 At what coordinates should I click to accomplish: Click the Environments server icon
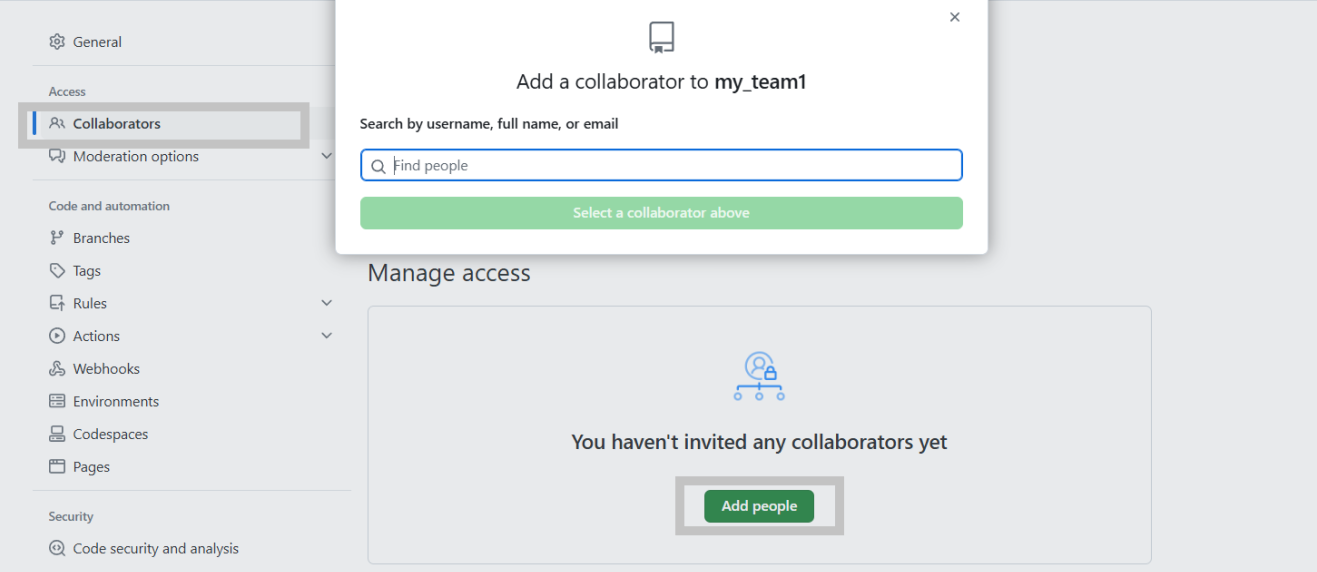pyautogui.click(x=57, y=402)
